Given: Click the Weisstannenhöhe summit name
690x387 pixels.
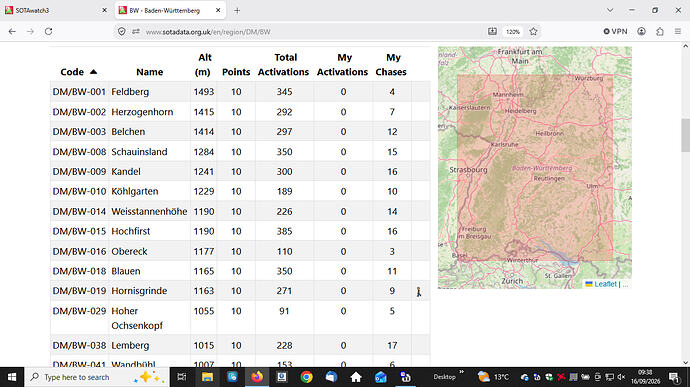Looking at the screenshot, I should [149, 211].
